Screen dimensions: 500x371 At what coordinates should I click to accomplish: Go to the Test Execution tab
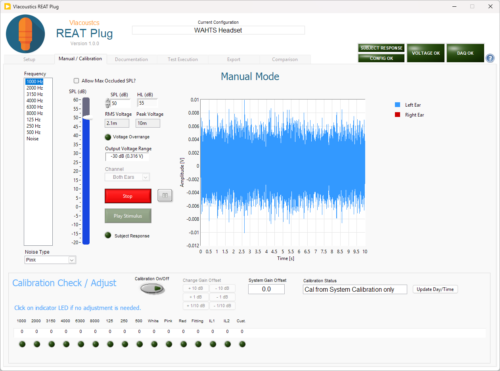pos(183,59)
